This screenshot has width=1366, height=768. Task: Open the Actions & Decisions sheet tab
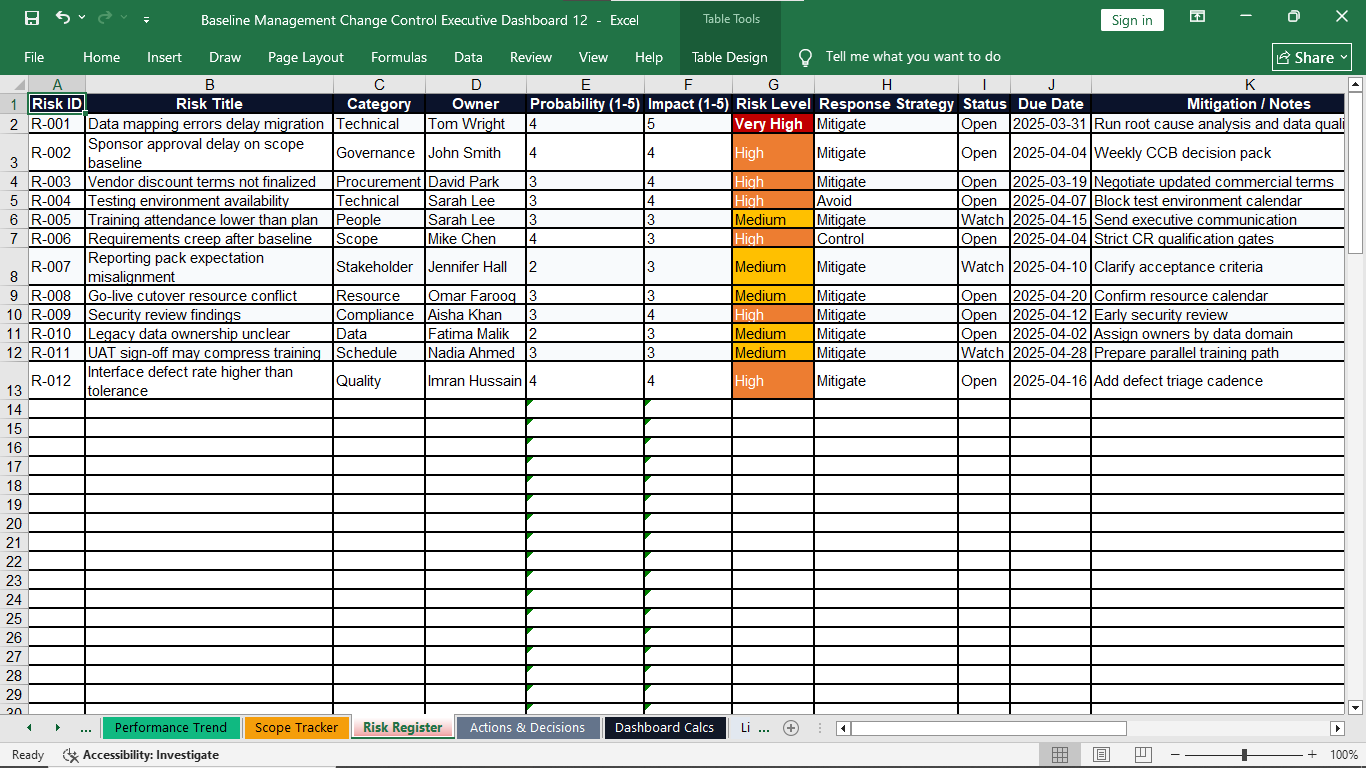tap(527, 728)
